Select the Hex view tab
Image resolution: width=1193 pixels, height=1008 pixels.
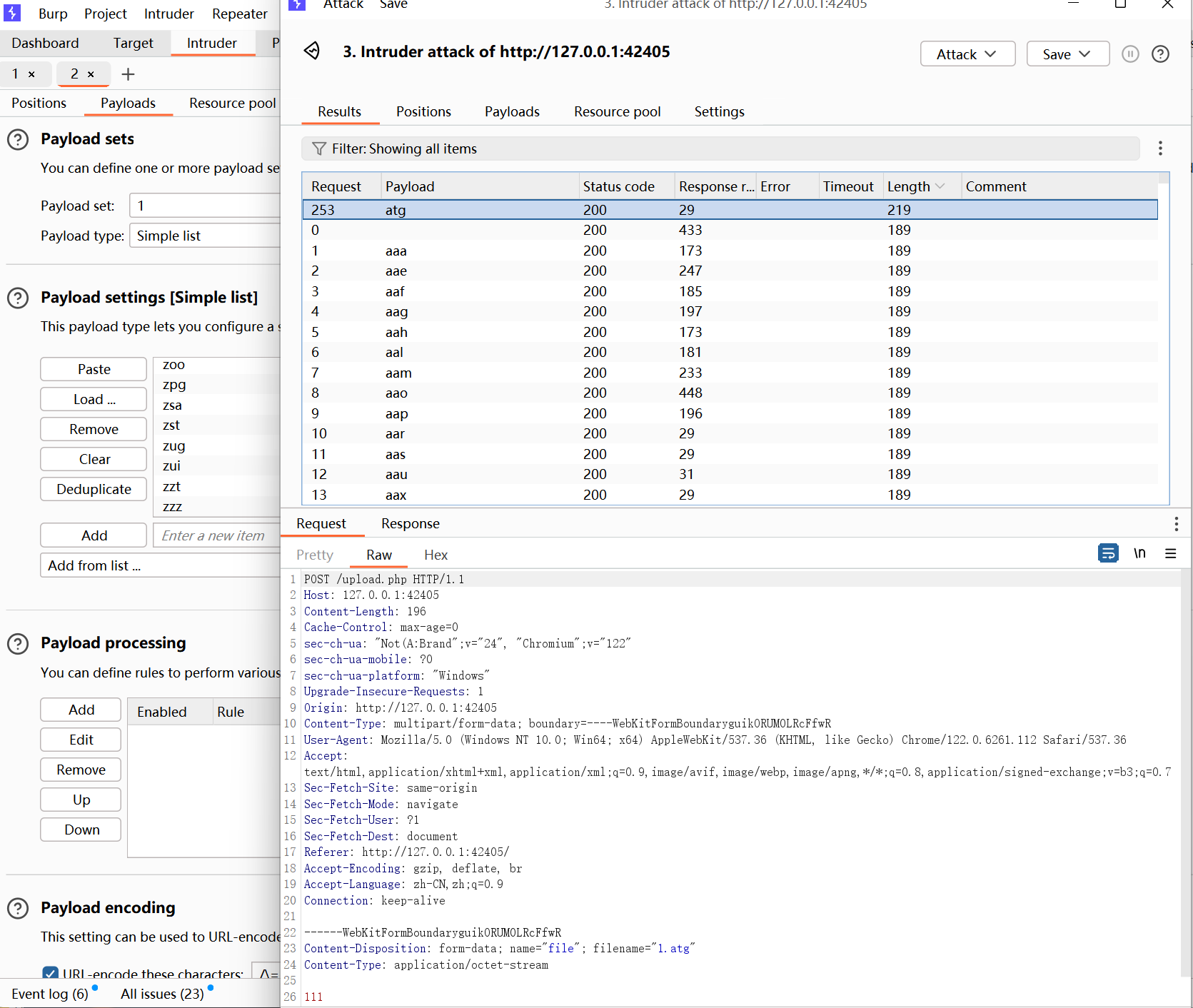pos(436,555)
